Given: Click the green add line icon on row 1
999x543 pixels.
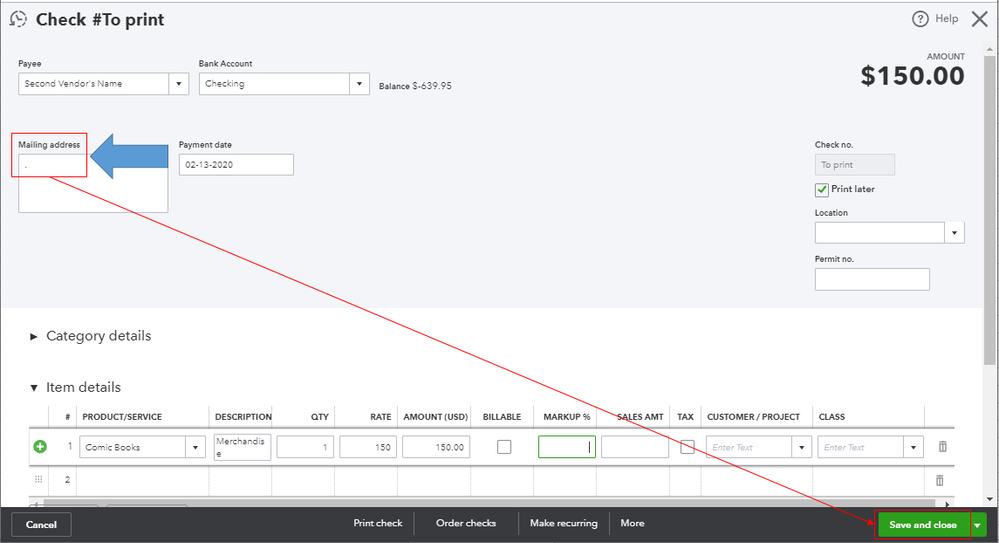Looking at the screenshot, I should click(40, 447).
